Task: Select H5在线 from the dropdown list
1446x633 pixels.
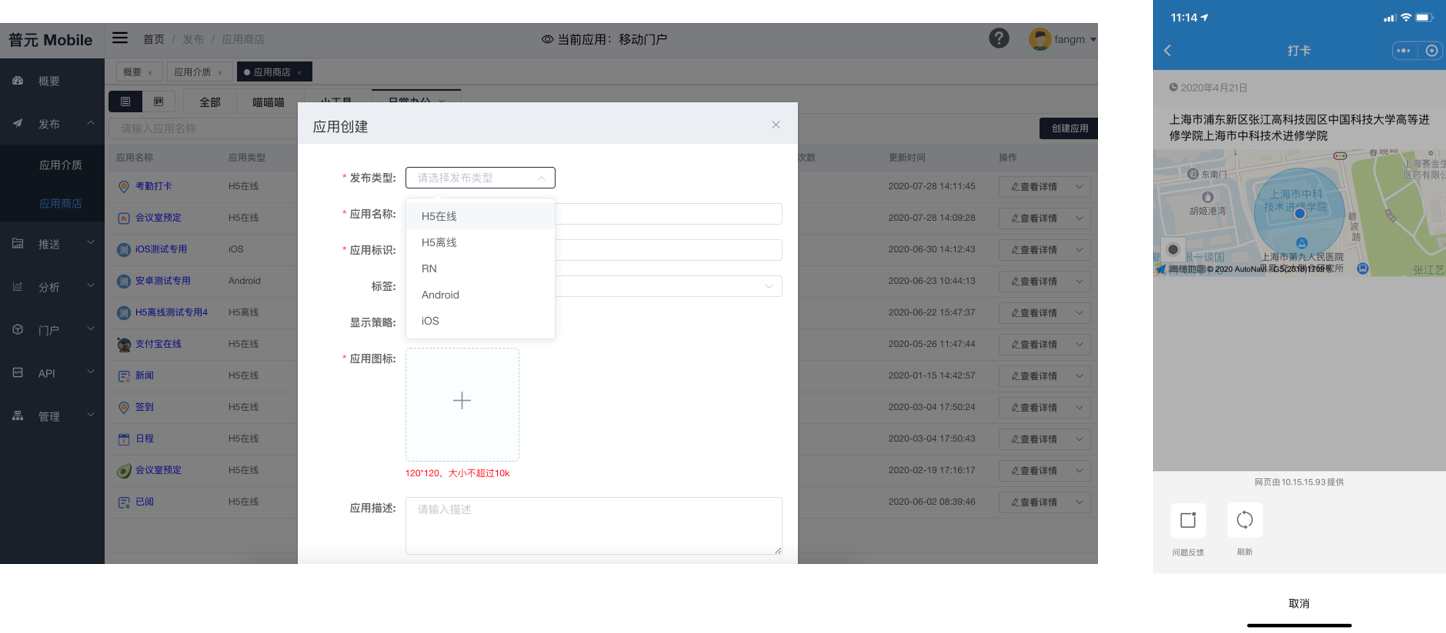Action: 439,216
